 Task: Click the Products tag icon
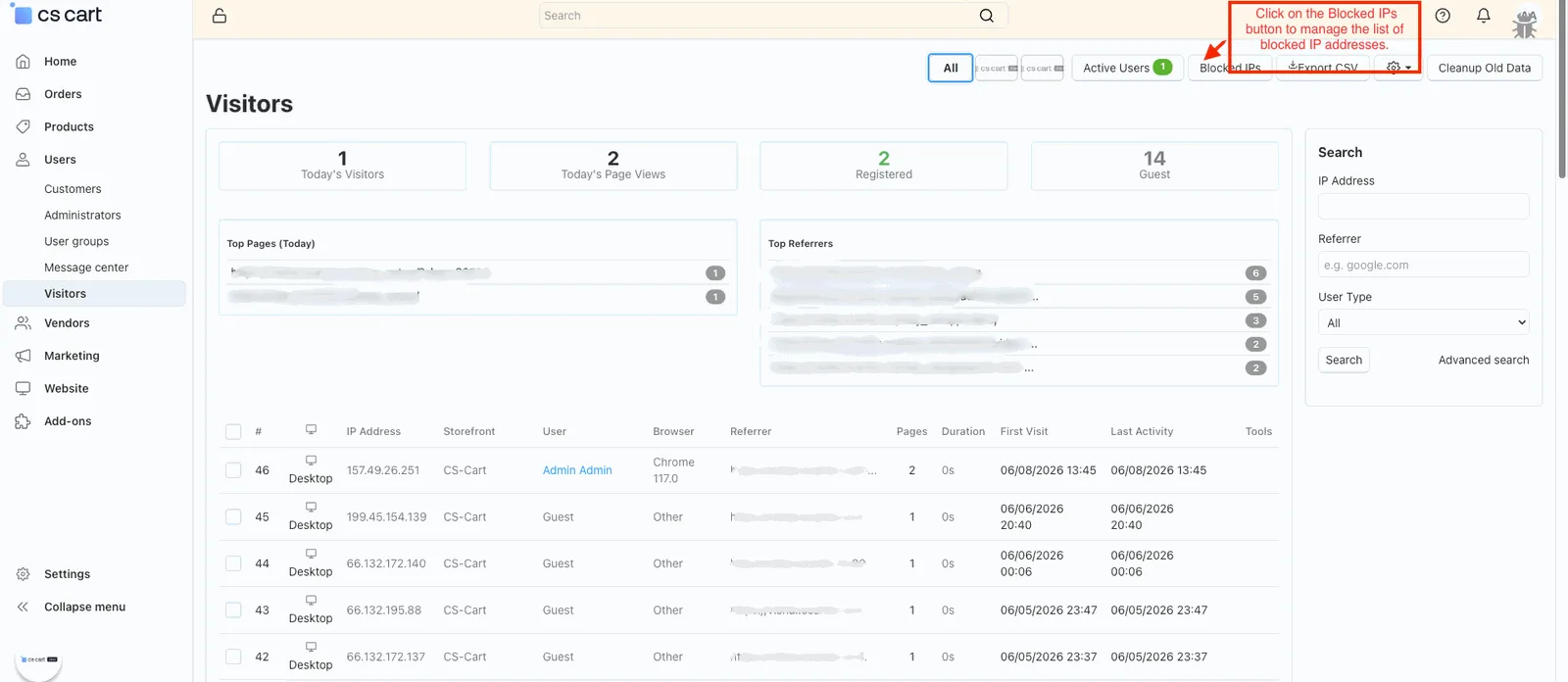click(x=23, y=126)
